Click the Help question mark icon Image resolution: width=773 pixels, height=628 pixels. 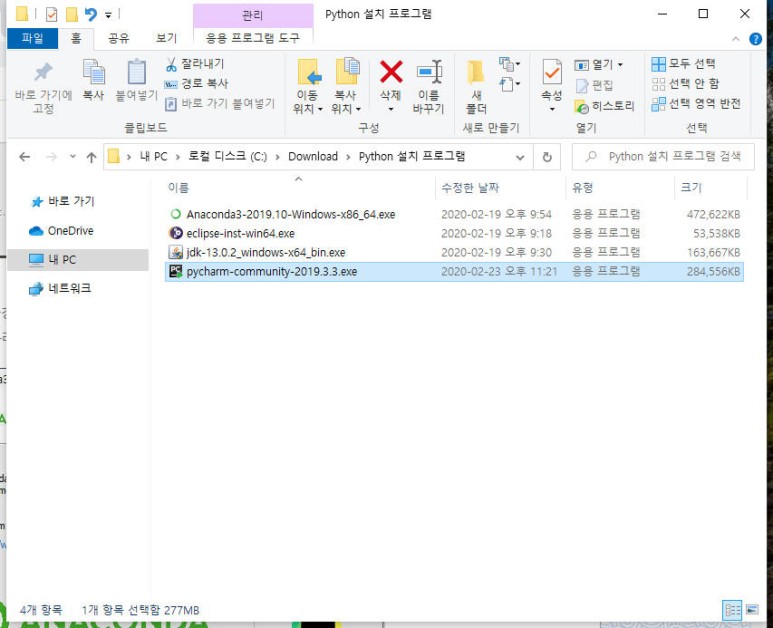point(755,39)
